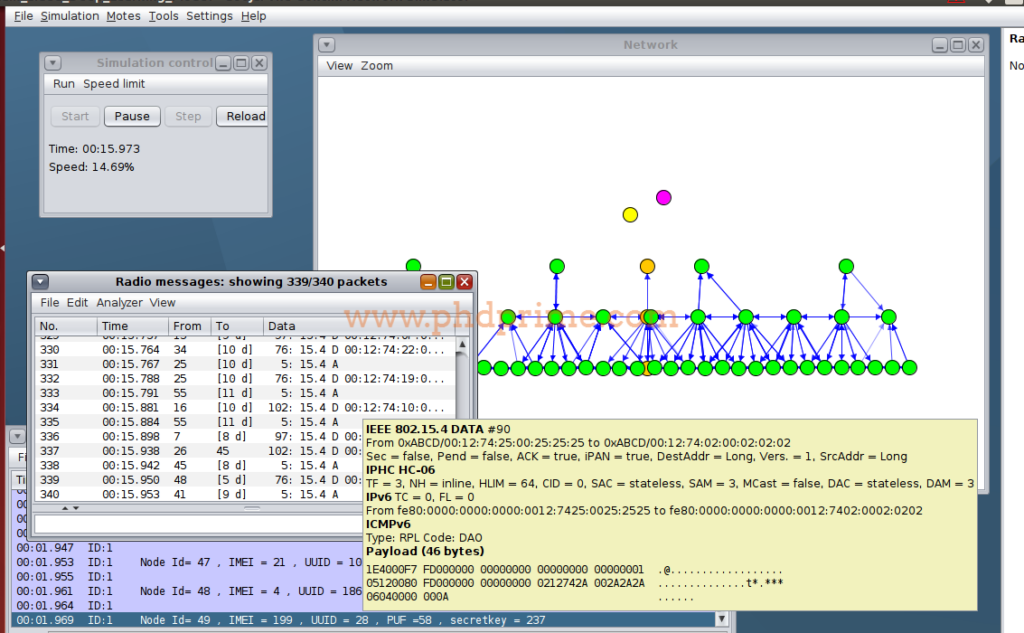Screen dimensions: 1024x633
Task: Open the Run menu in Simulation control
Action: tap(63, 83)
